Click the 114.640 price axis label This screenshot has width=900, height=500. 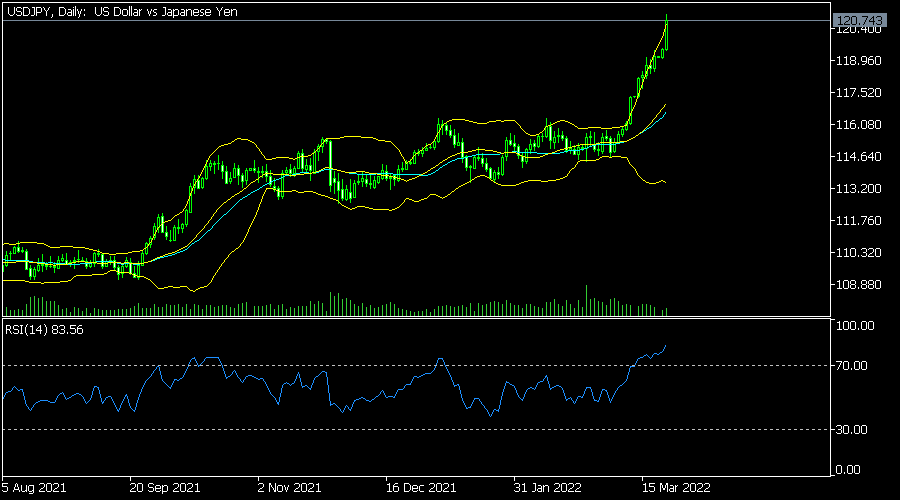click(x=859, y=157)
